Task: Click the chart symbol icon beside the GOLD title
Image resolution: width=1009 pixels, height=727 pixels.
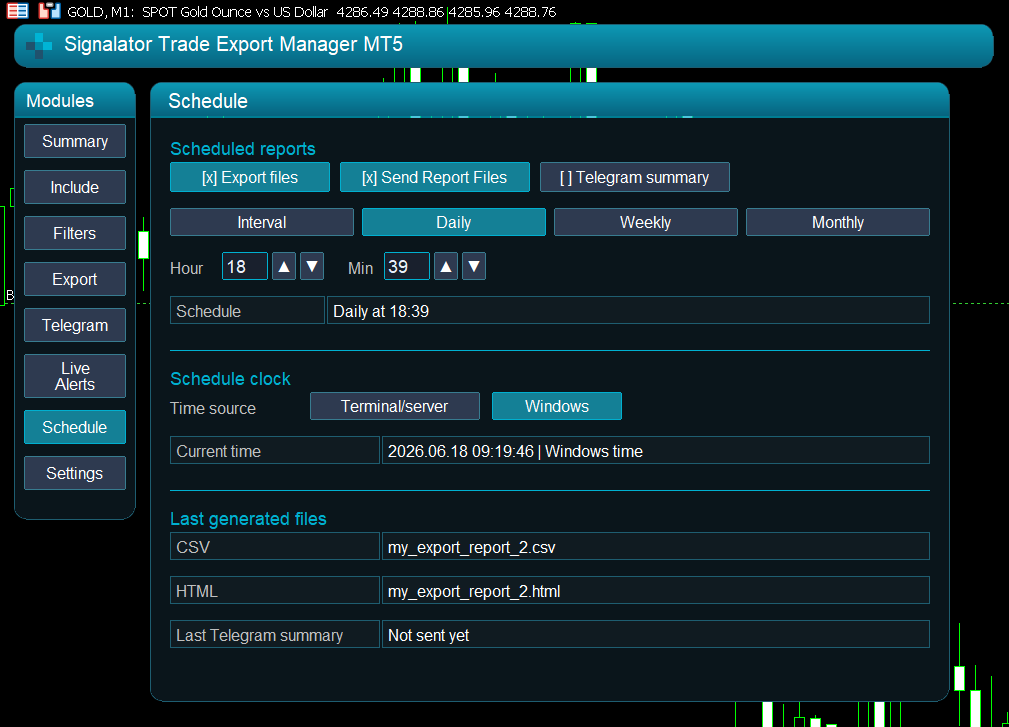Action: click(x=49, y=11)
